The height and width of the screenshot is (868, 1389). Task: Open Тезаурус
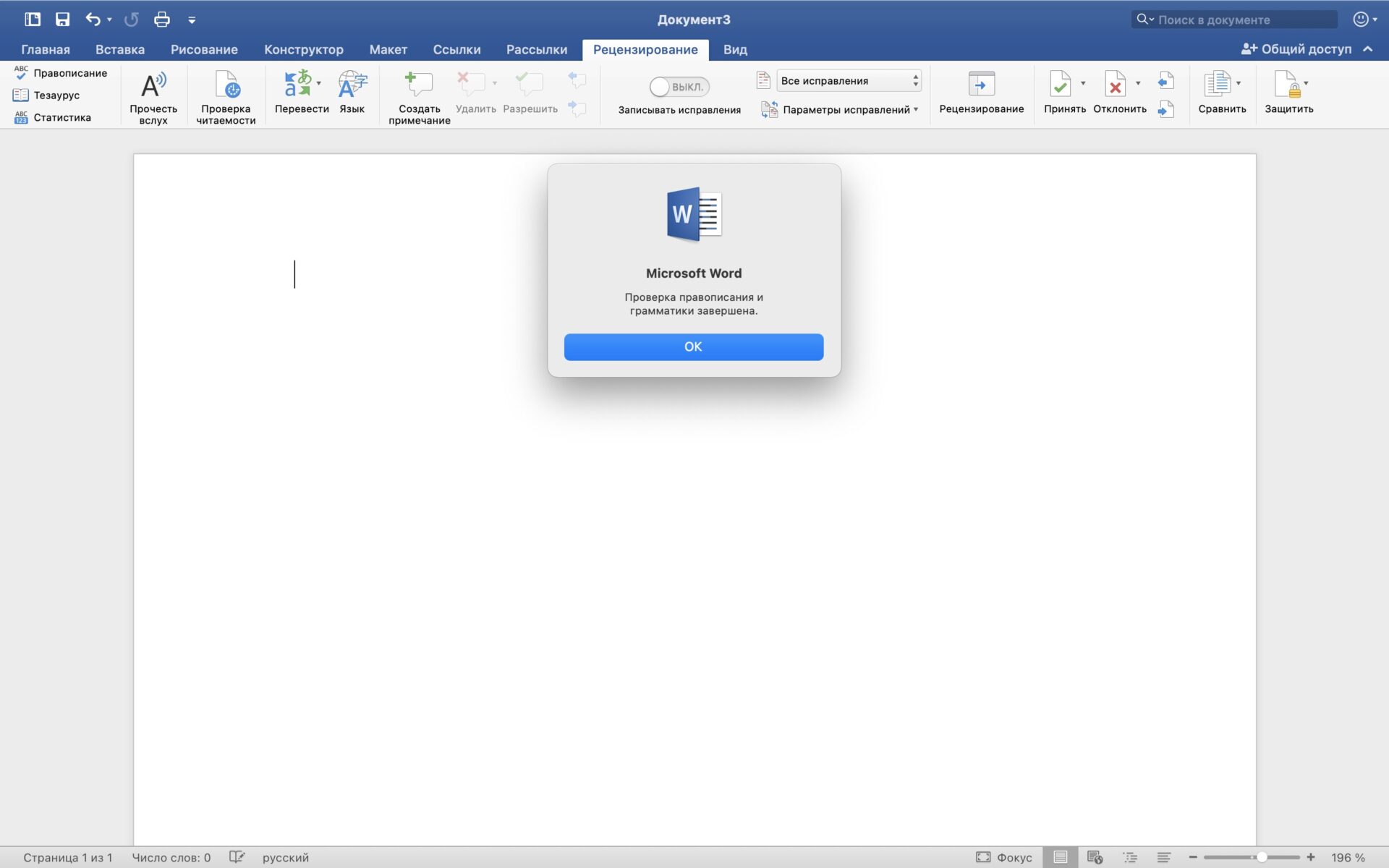[x=47, y=95]
